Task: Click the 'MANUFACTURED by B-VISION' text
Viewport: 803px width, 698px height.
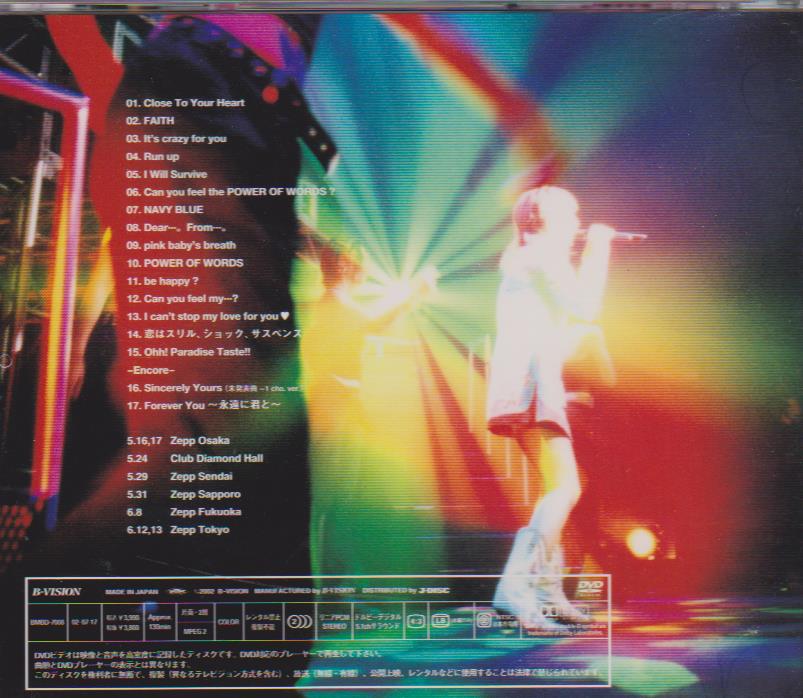Action: coord(304,591)
